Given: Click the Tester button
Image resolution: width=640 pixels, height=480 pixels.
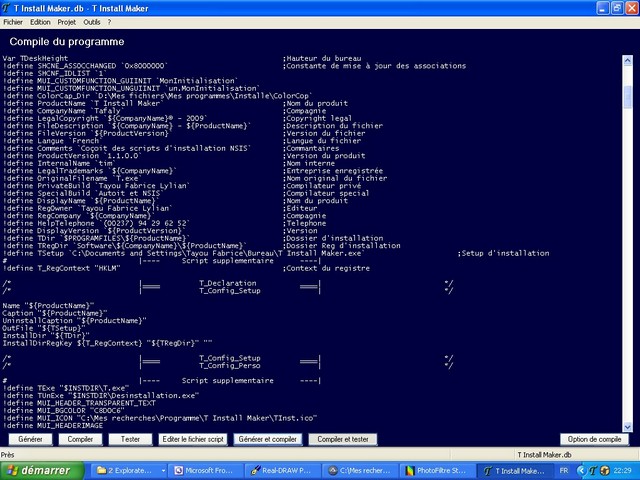Looking at the screenshot, I should point(130,439).
